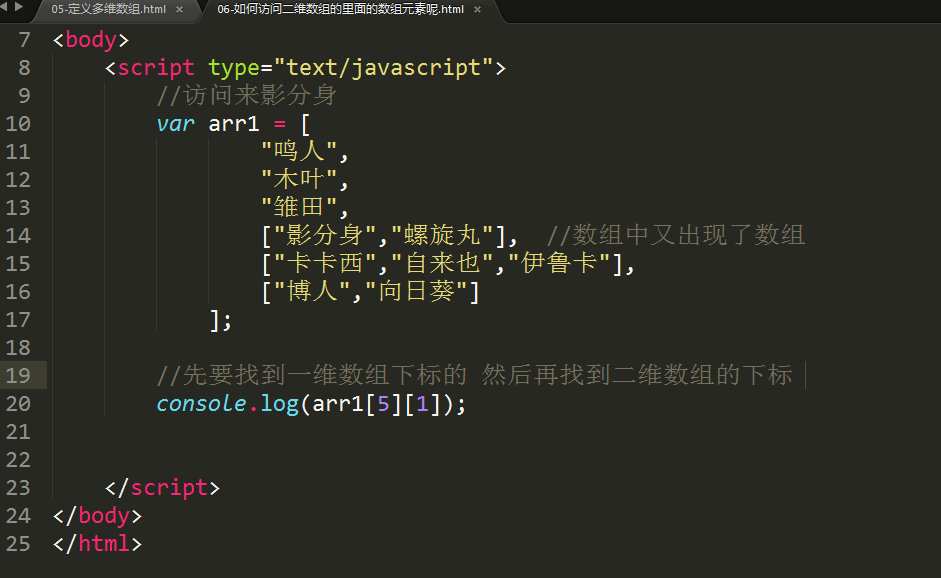Click index 1 in arr1[5][1]
The width and height of the screenshot is (941, 578).
tap(422, 403)
